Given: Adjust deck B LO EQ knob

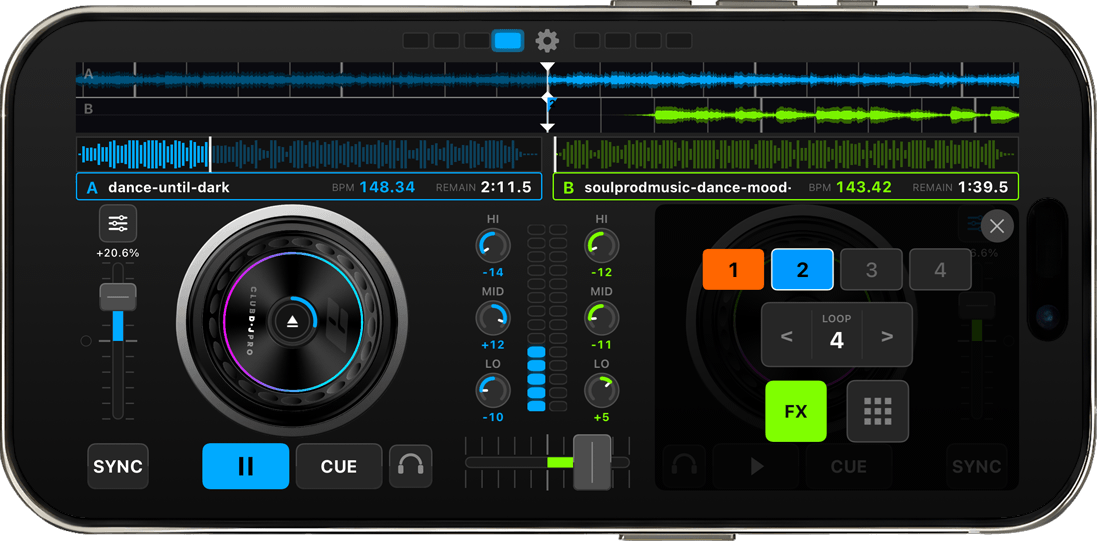Looking at the screenshot, I should [x=602, y=391].
